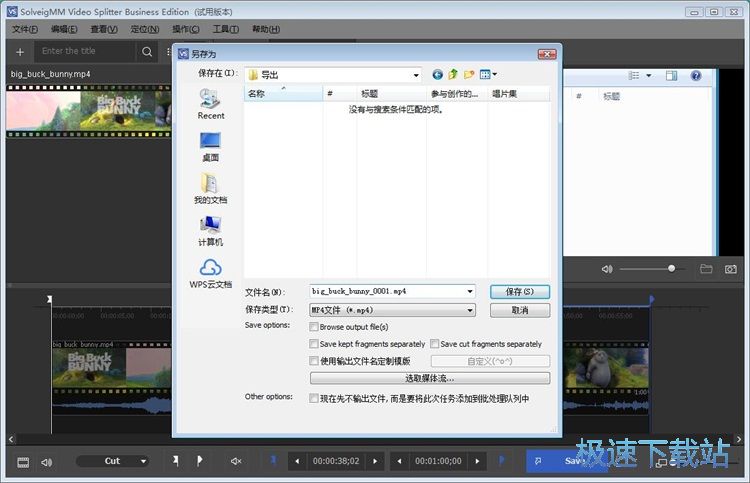The image size is (750, 483).
Task: Open the Recent places shortcut
Action: point(210,104)
